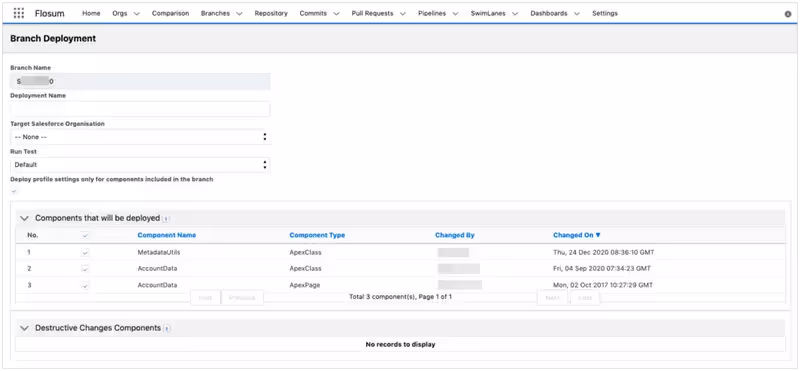Select the ApexPage component type cell
The height and width of the screenshot is (371, 800).
tap(305, 285)
